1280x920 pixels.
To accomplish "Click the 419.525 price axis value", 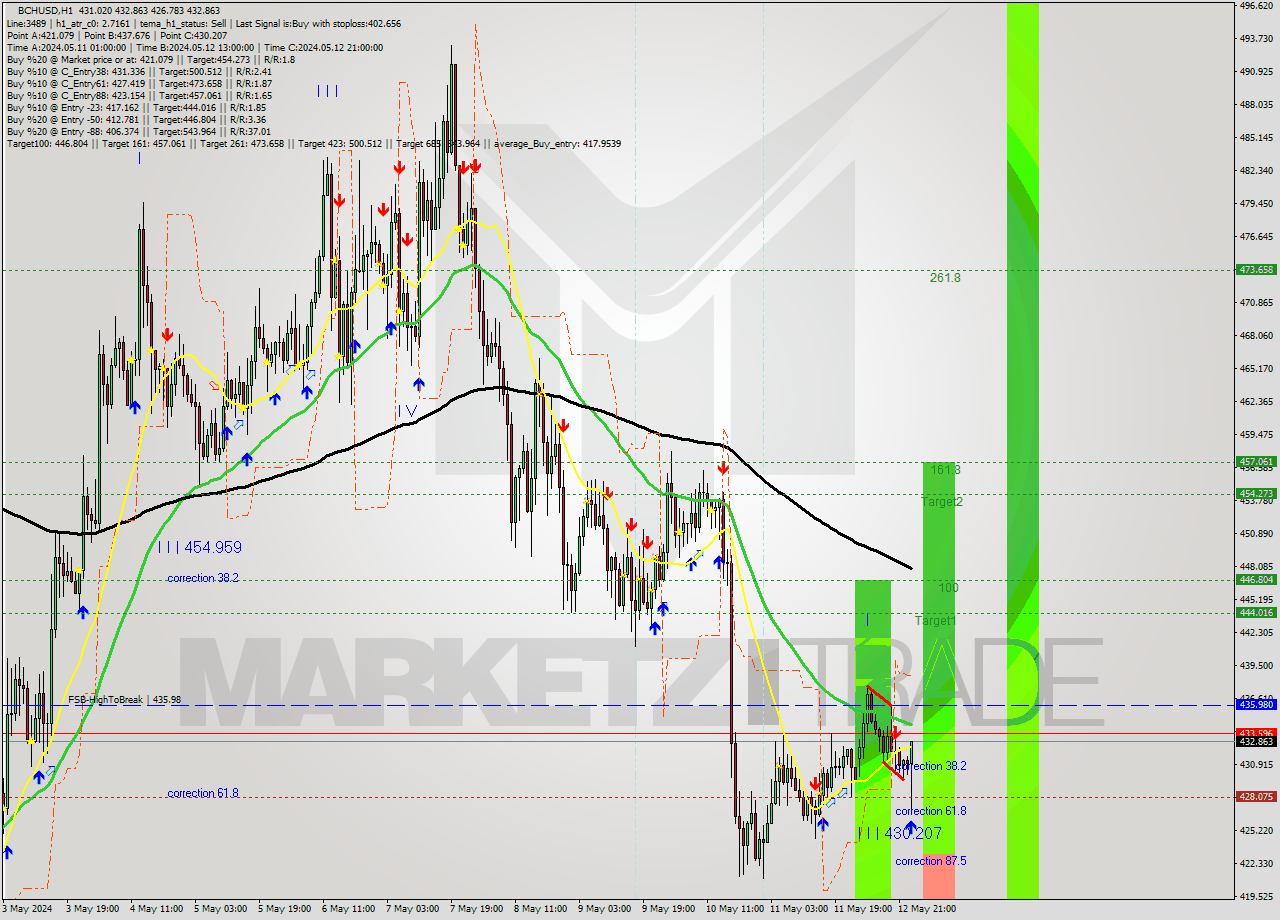I will [1256, 897].
